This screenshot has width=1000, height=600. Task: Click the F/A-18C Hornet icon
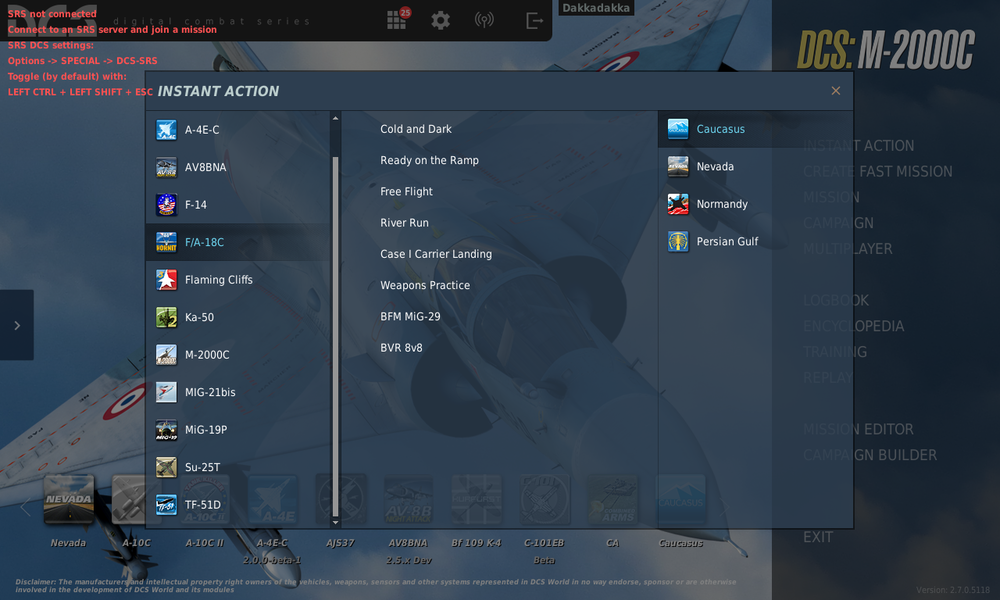click(166, 242)
